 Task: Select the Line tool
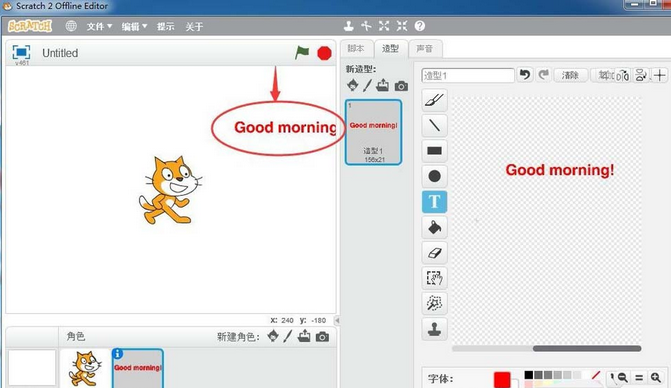434,125
